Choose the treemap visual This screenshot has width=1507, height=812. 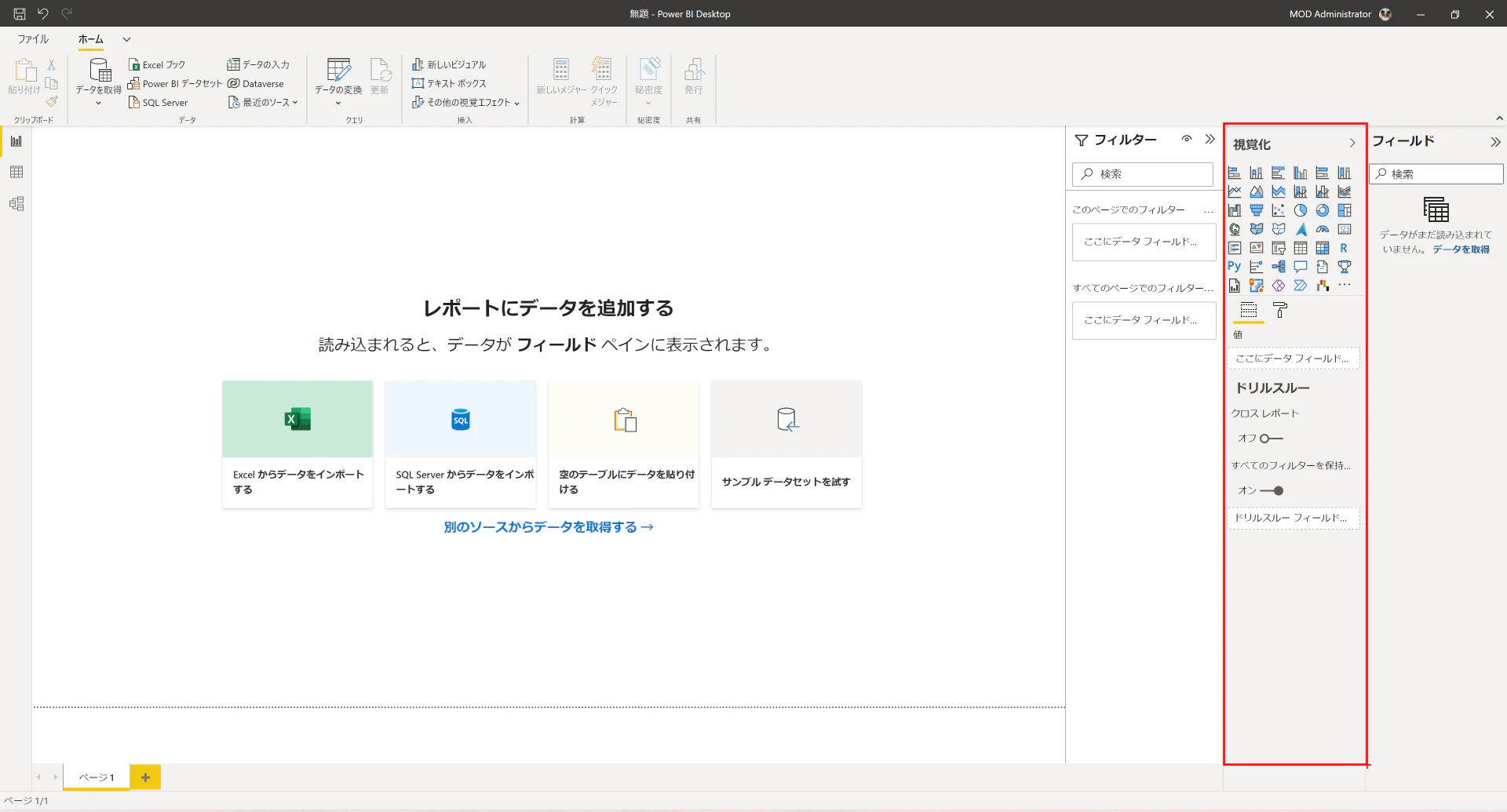point(1345,210)
